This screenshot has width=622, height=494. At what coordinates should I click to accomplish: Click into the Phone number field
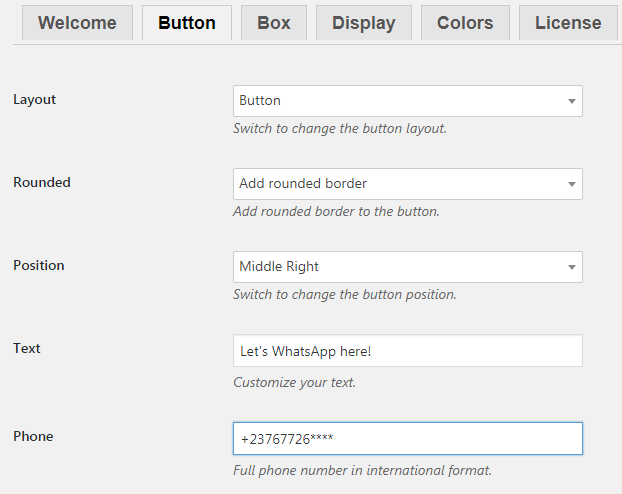[x=408, y=438]
